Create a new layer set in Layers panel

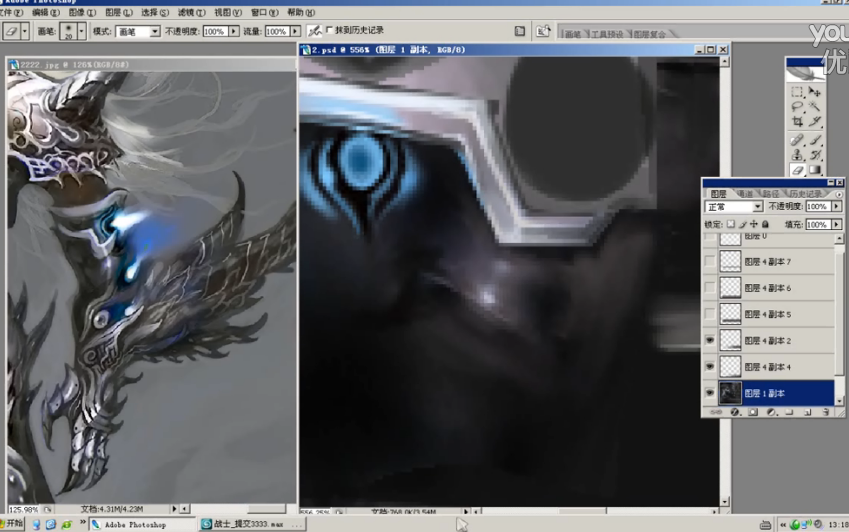[x=789, y=412]
